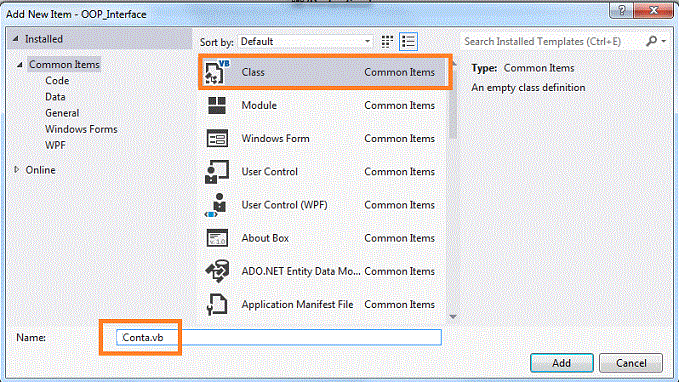Click the Cancel button

631,363
